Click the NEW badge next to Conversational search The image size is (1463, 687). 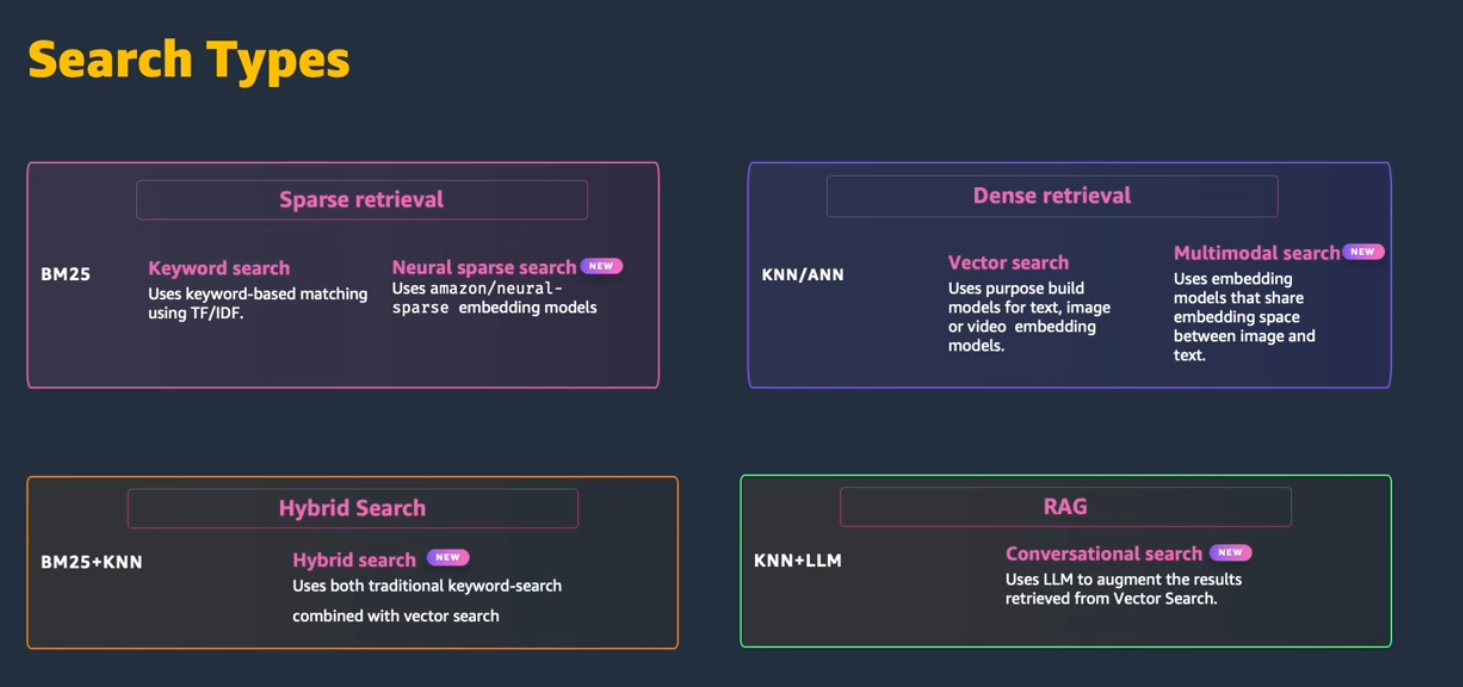click(x=1230, y=552)
